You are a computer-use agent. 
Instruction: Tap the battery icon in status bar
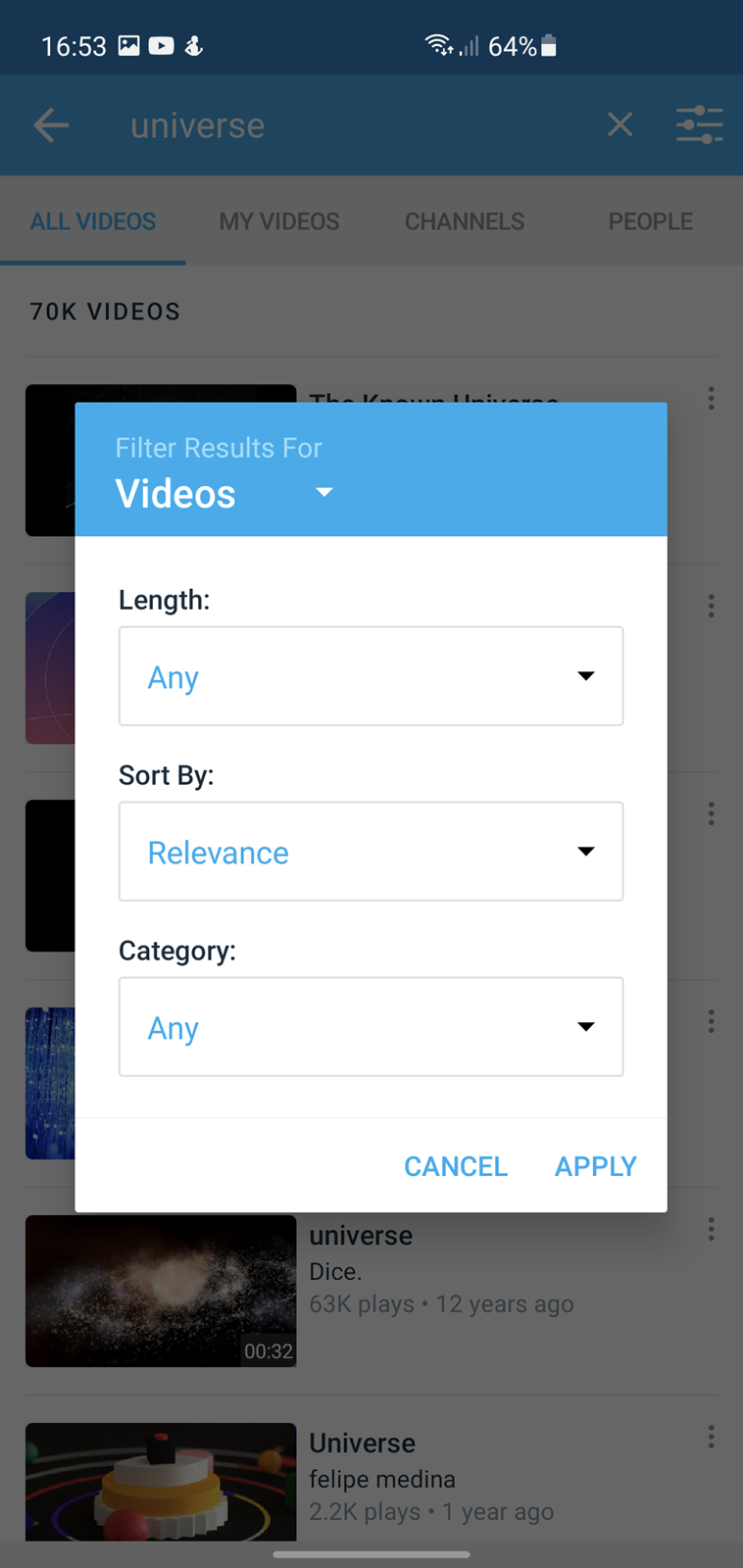coord(549,45)
